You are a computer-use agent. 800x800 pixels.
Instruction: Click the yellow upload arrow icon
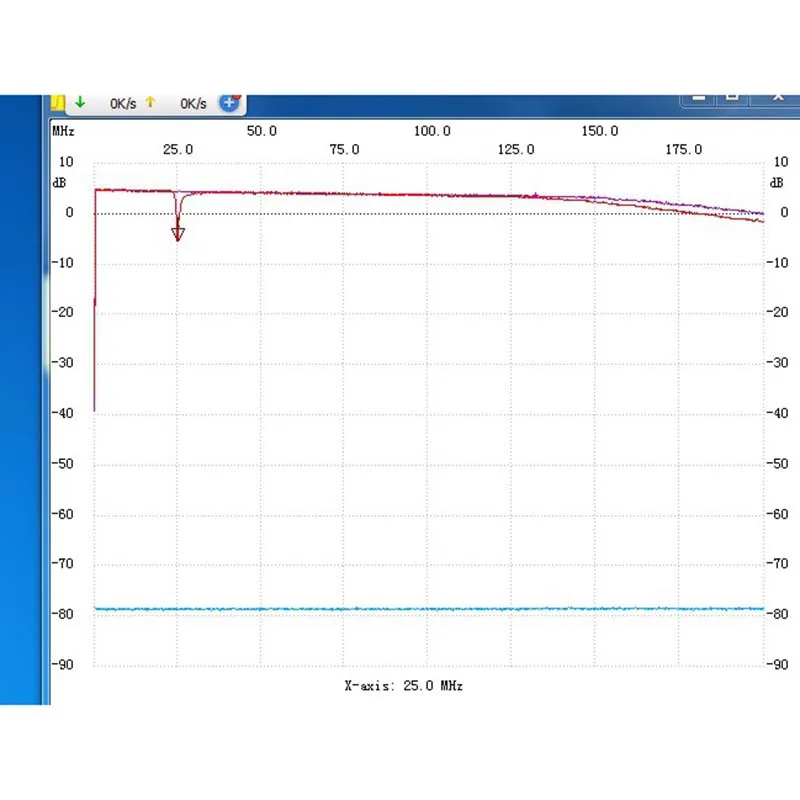pyautogui.click(x=150, y=102)
